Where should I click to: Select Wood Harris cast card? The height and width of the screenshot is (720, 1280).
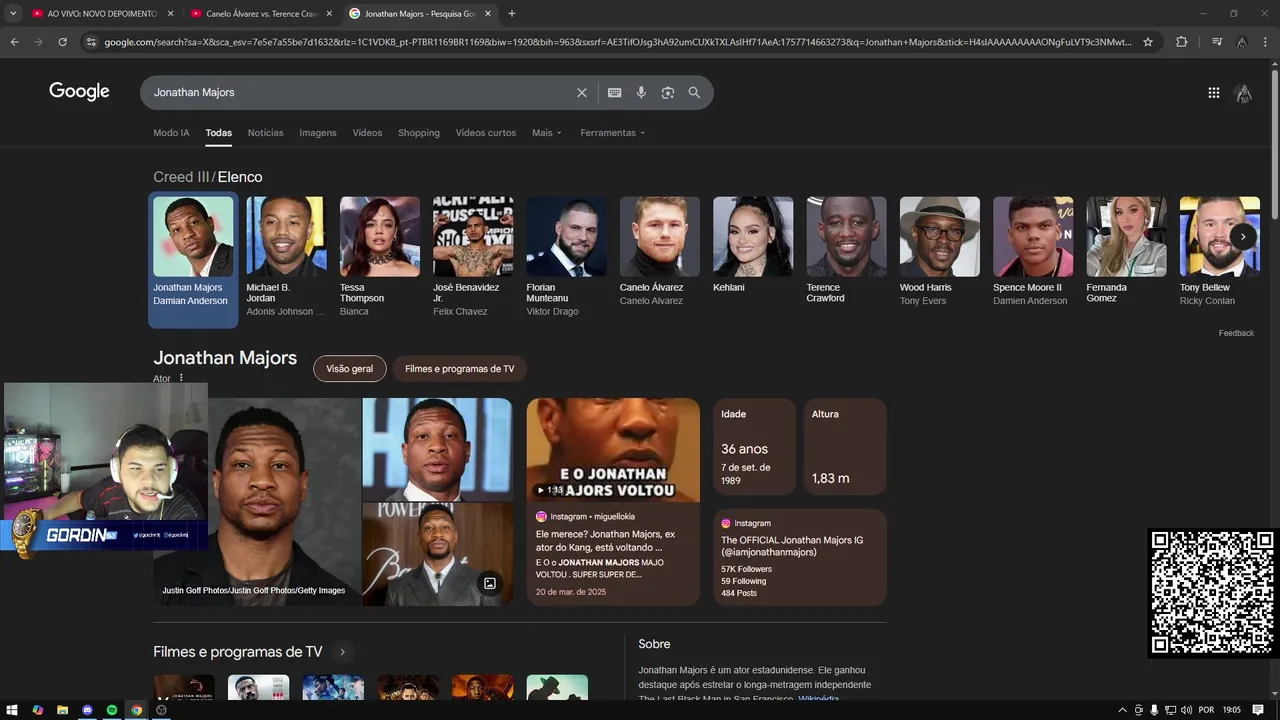[x=939, y=251]
